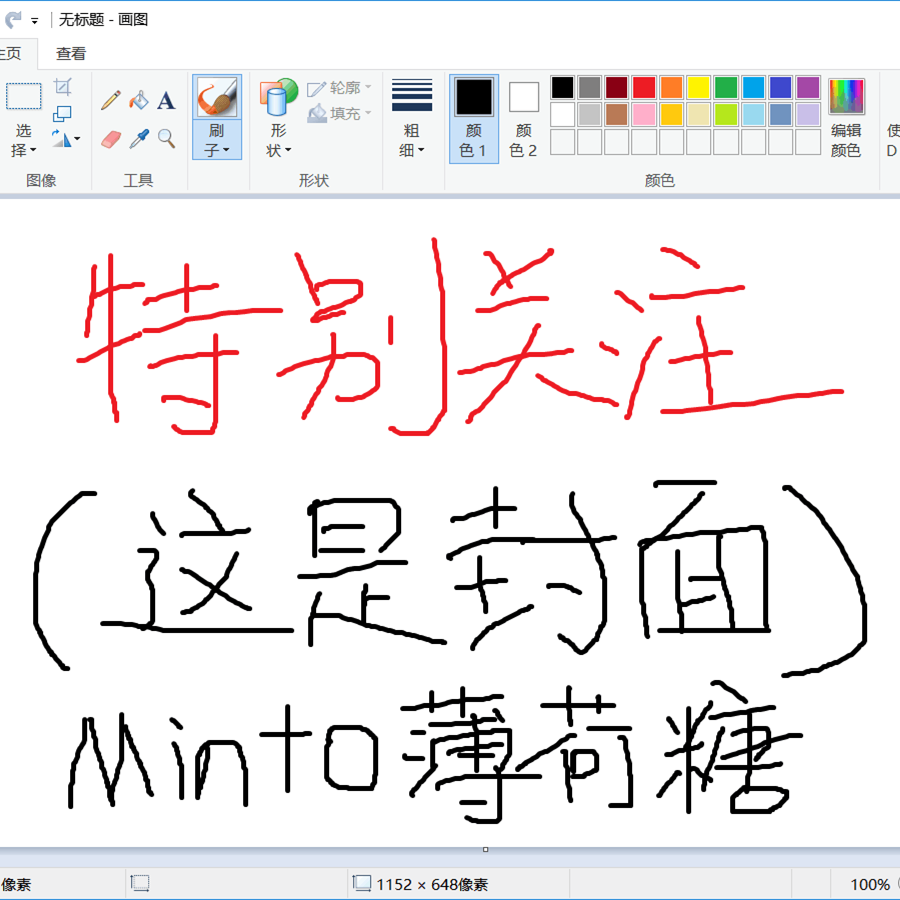Select the Fill with color bucket tool

tap(138, 100)
